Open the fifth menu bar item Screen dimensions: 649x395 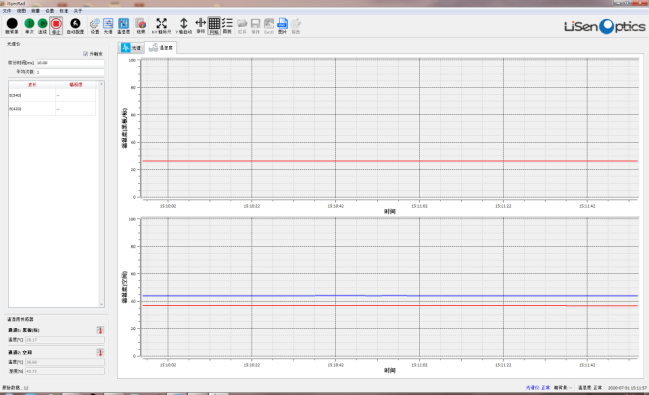[64, 11]
